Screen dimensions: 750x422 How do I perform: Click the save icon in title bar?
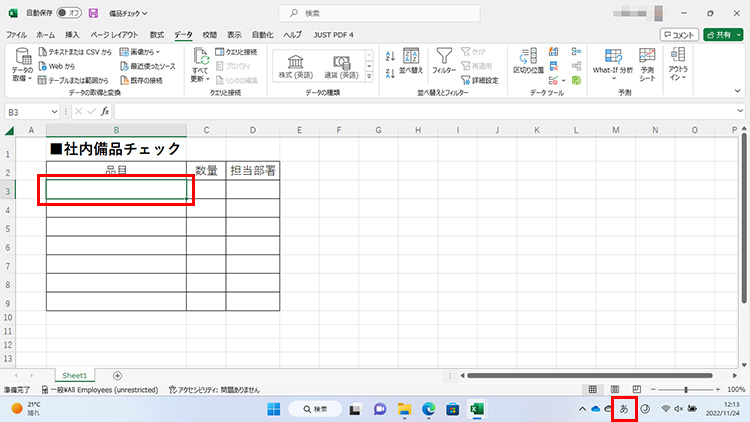(93, 13)
